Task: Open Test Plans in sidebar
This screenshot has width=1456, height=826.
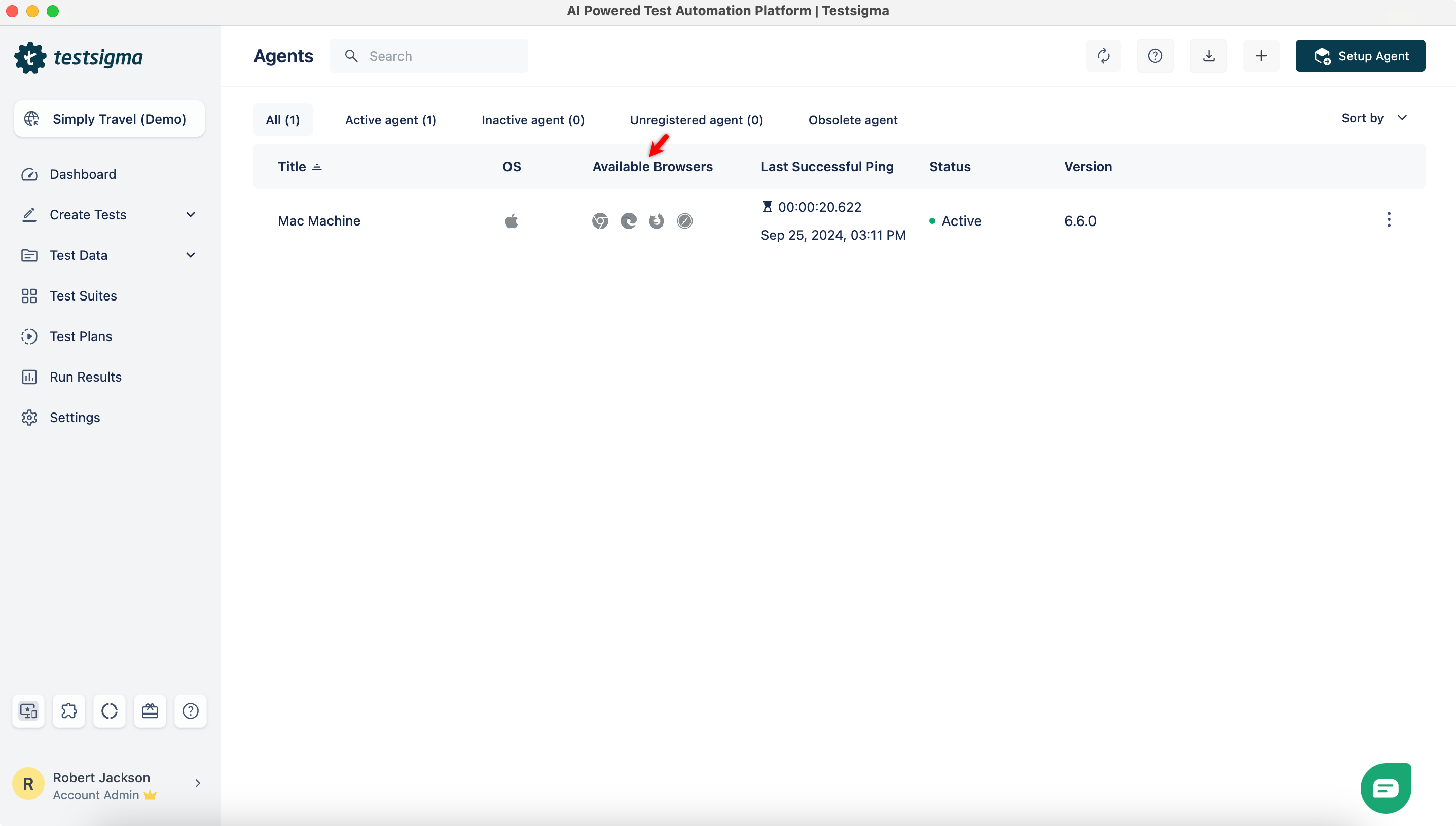Action: 81,336
